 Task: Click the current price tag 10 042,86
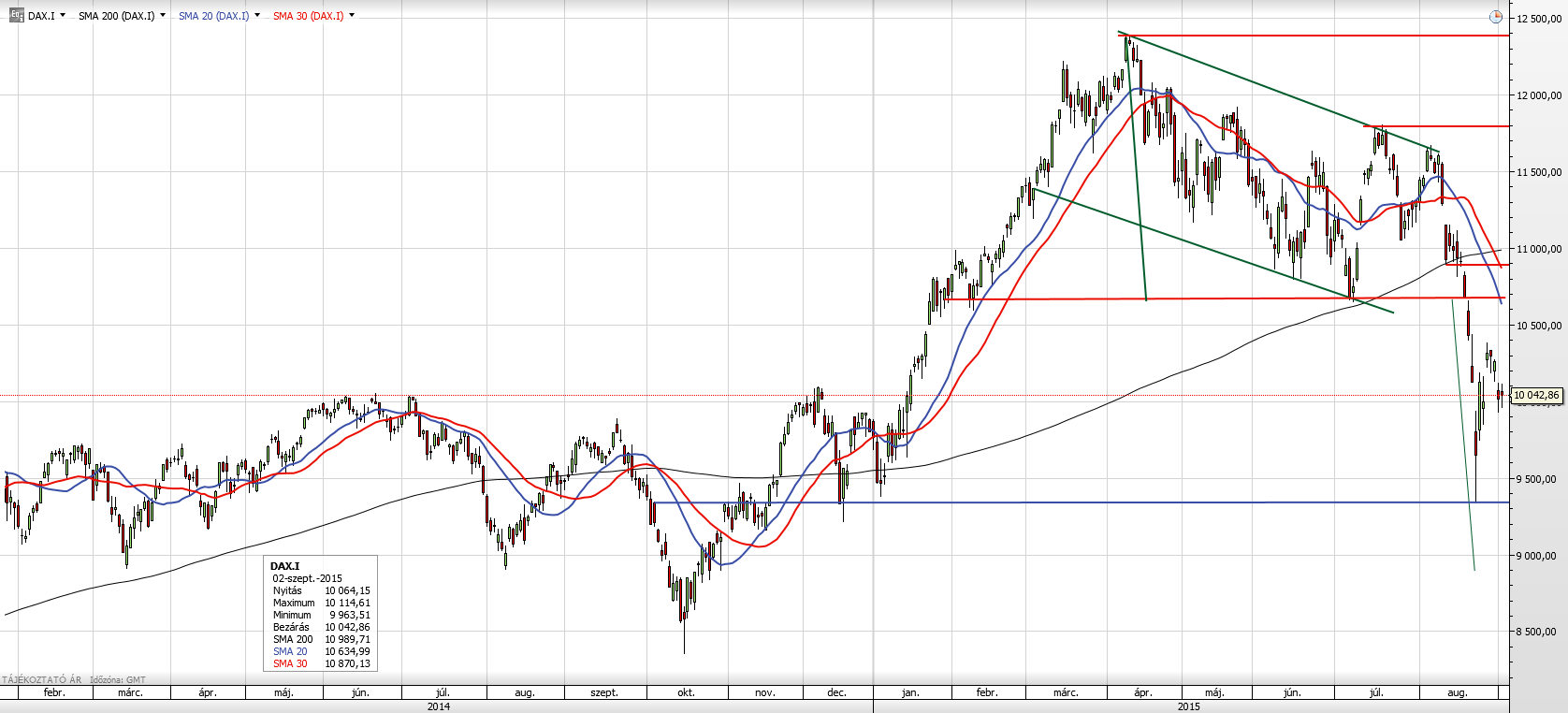click(x=1537, y=395)
